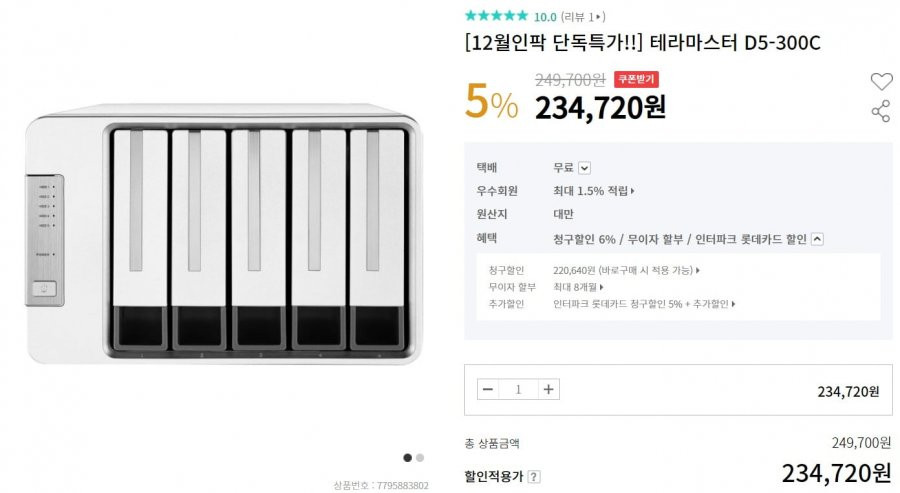Open the 택배 무료 shipping dropdown
This screenshot has height=493, width=900.
pos(584,168)
